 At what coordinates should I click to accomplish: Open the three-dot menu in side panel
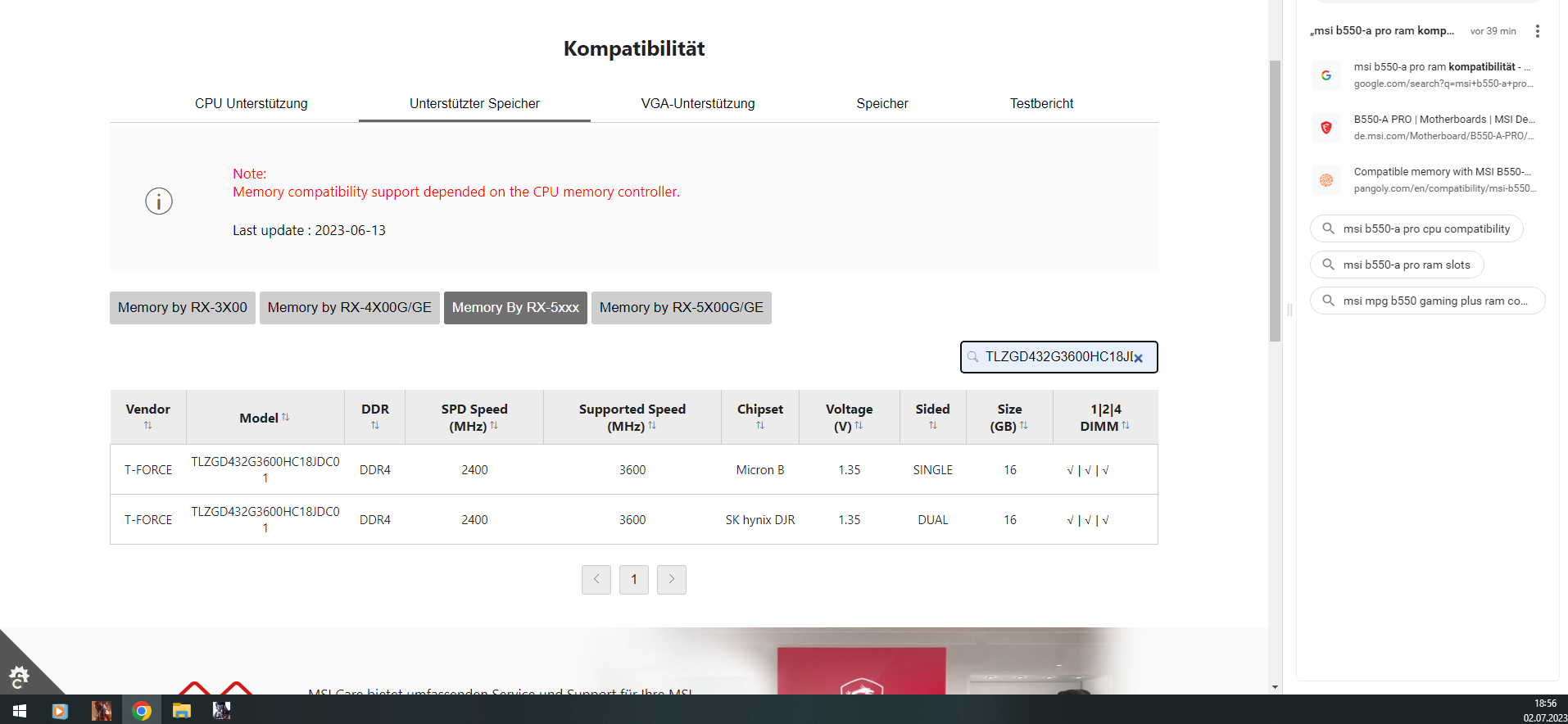[x=1538, y=31]
